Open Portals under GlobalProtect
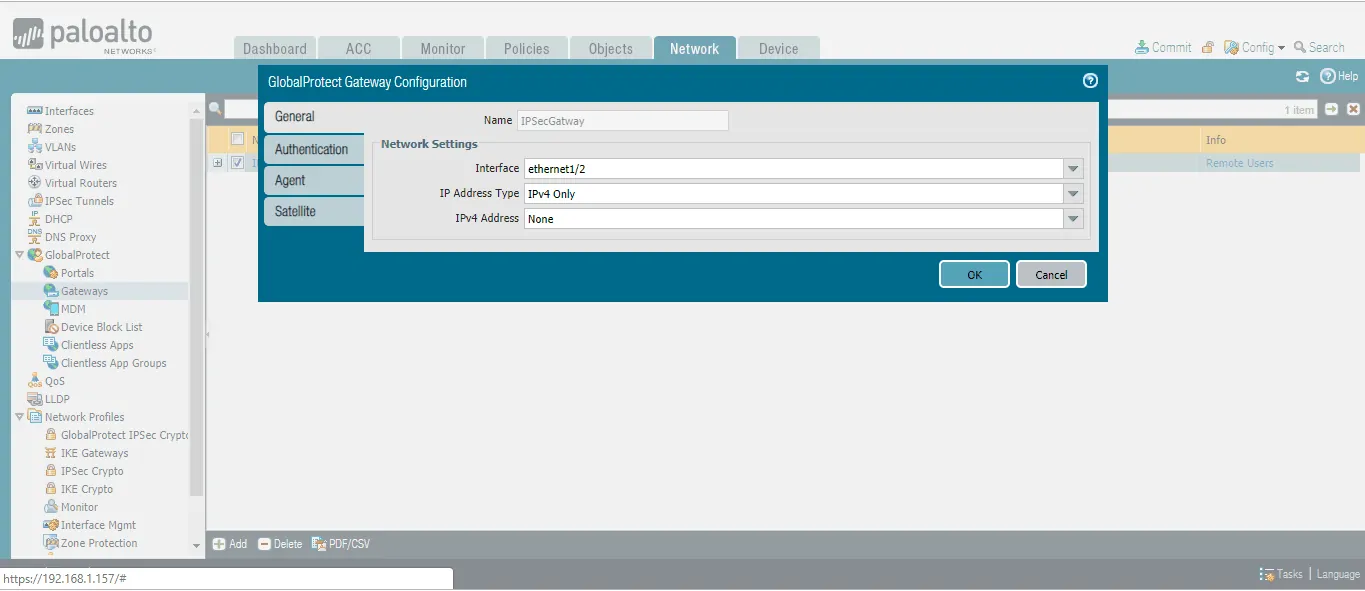1365x591 pixels. (x=77, y=273)
